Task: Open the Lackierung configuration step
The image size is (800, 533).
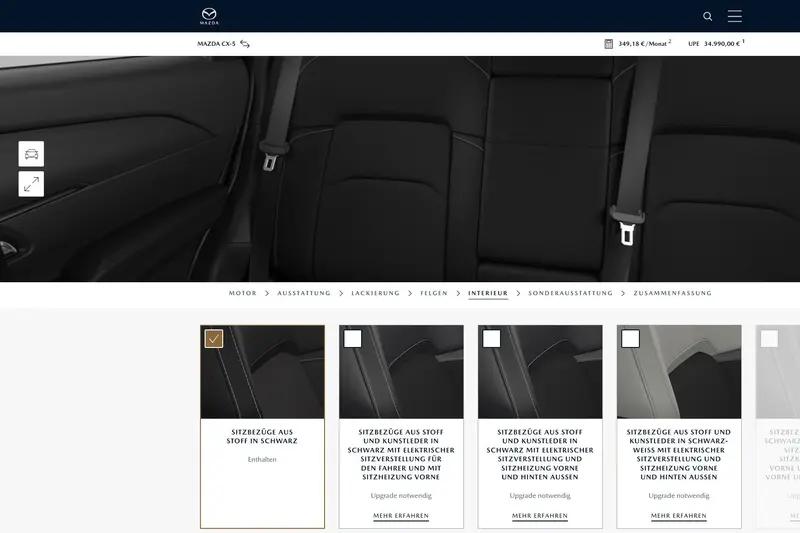Action: coord(375,294)
